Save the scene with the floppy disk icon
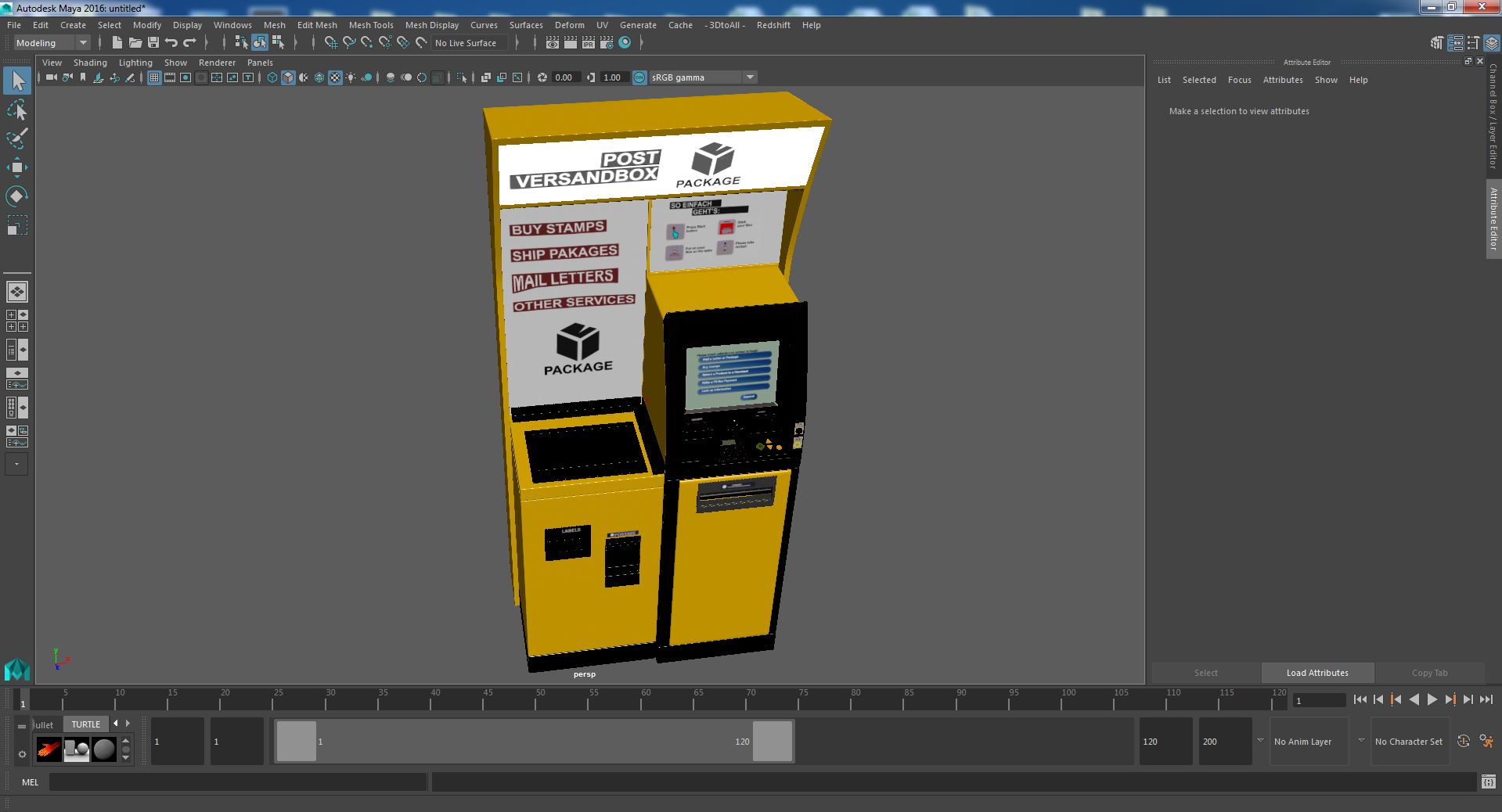 coord(153,43)
